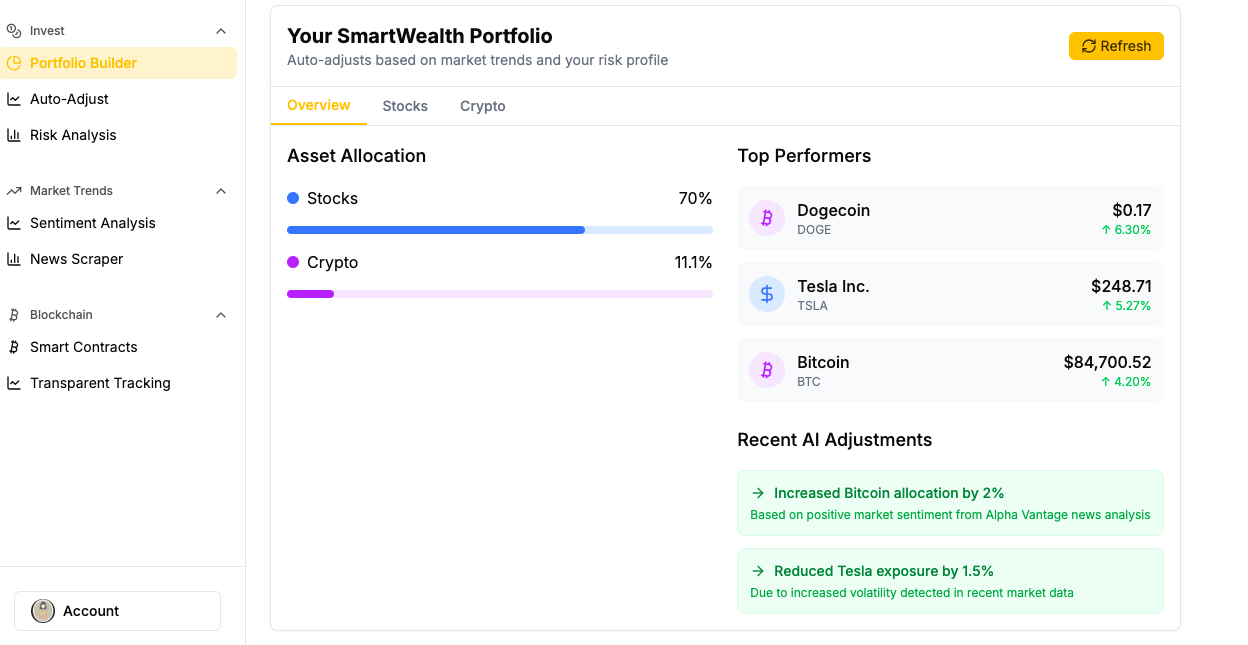Switch to the Crypto tab
The width and height of the screenshot is (1248, 645).
pos(483,106)
